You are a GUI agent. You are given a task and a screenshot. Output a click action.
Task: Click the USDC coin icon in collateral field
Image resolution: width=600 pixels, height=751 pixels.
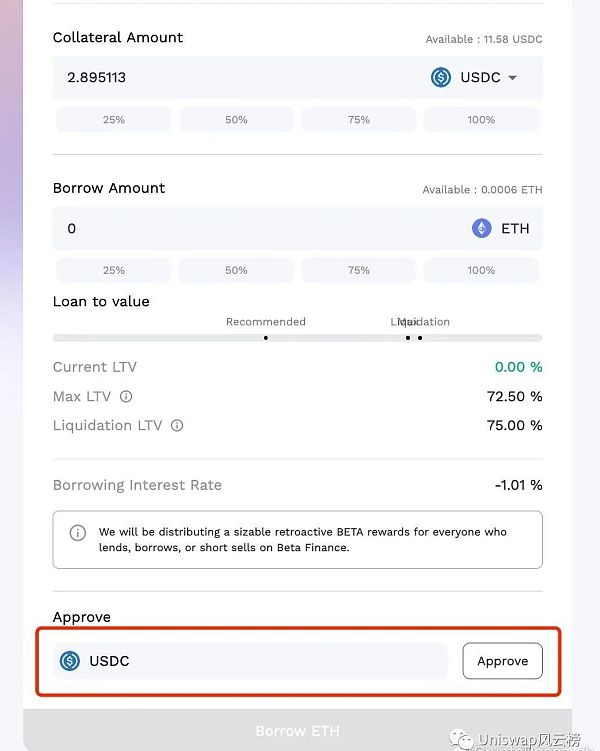pos(441,77)
